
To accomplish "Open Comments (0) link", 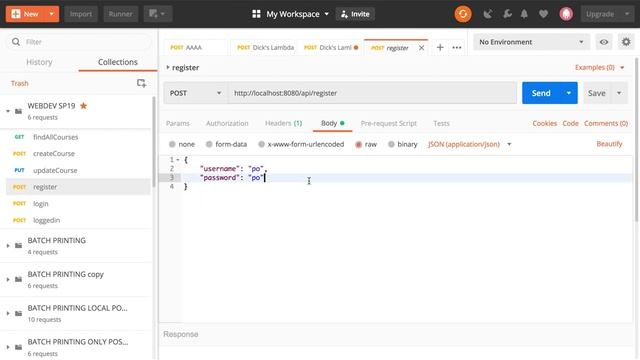I will click(x=606, y=123).
